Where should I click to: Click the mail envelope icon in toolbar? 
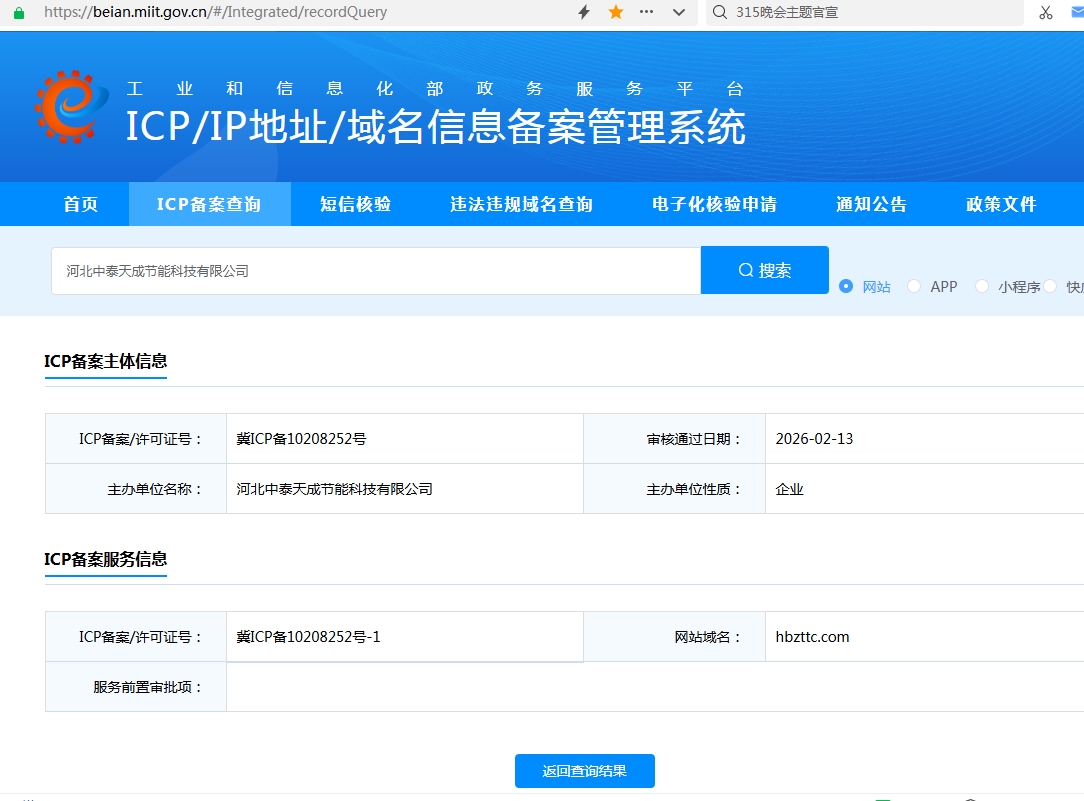point(1077,12)
